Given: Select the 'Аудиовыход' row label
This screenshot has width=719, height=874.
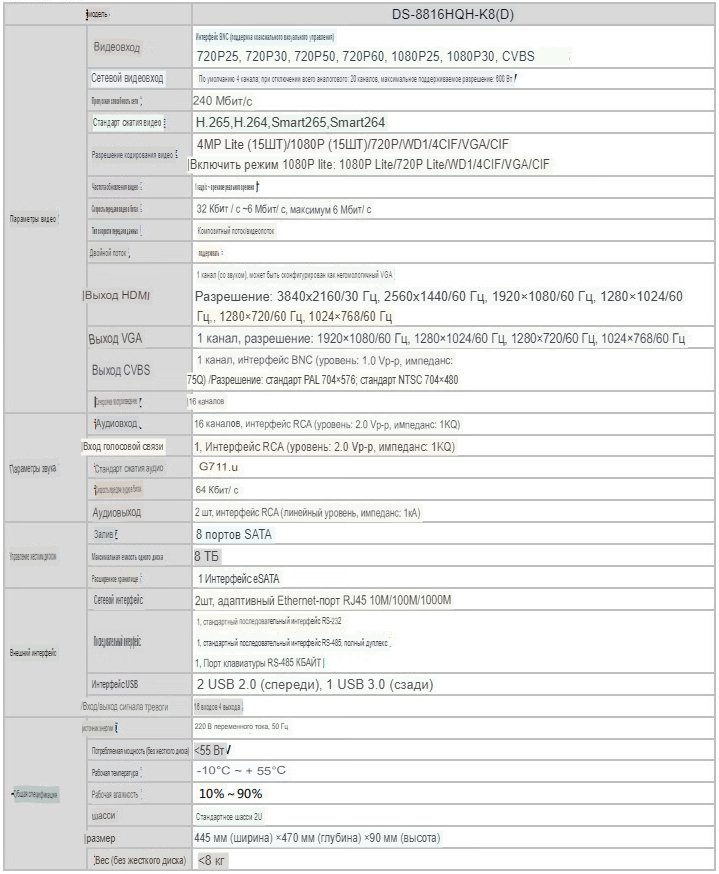Looking at the screenshot, I should [116, 512].
